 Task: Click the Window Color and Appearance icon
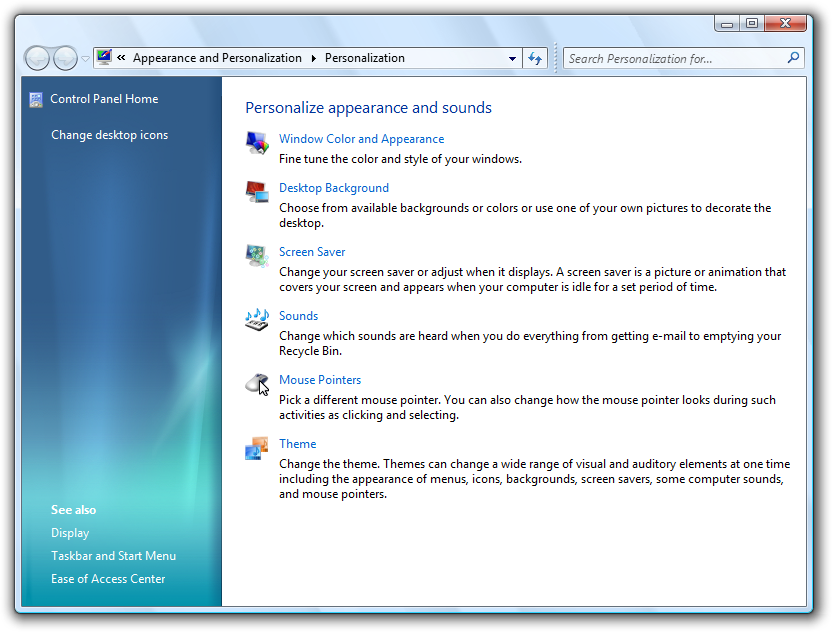(257, 144)
